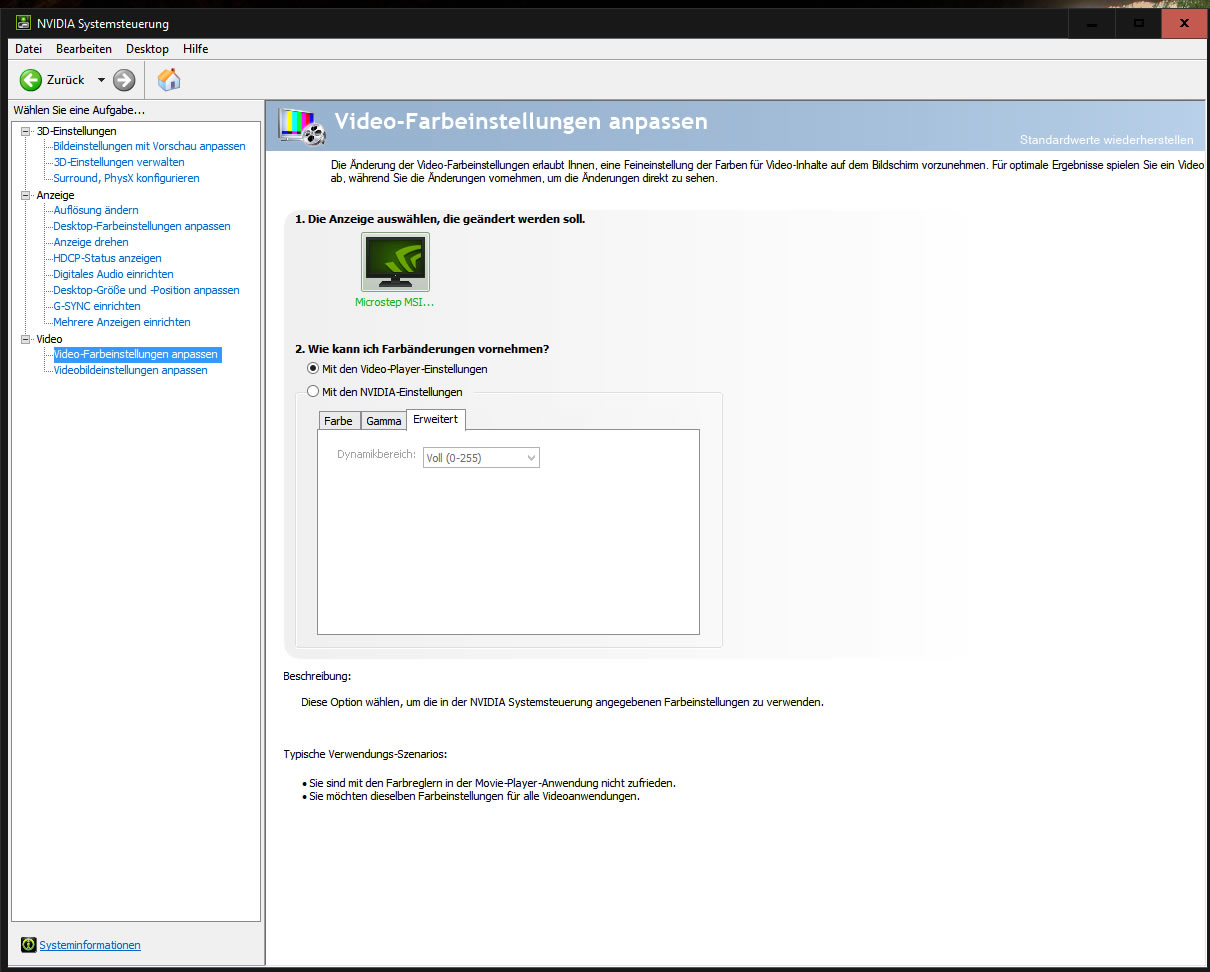1210x972 pixels.
Task: Open Auflösung ändern
Action: click(x=96, y=210)
